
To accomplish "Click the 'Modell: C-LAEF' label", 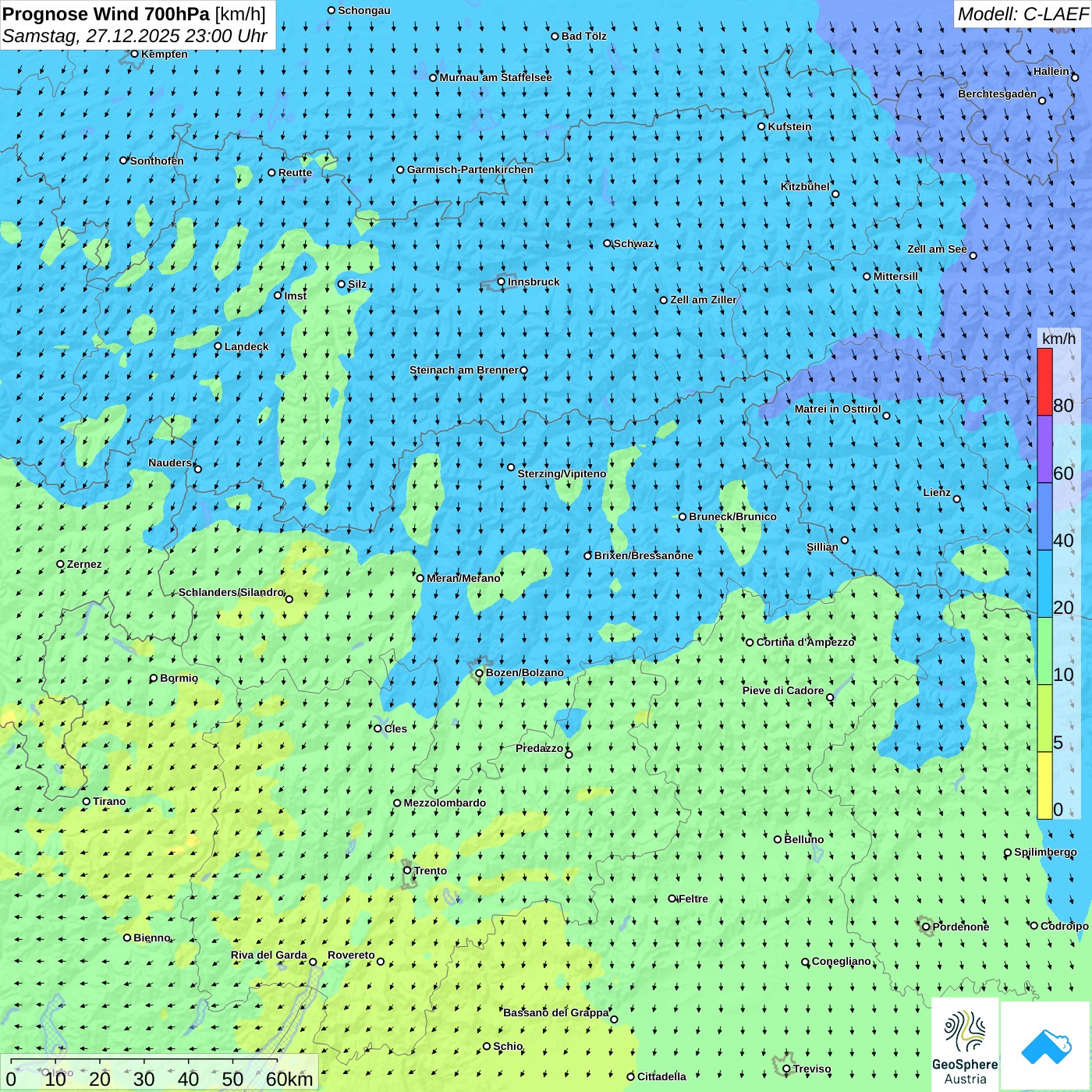I will tap(1023, 14).
